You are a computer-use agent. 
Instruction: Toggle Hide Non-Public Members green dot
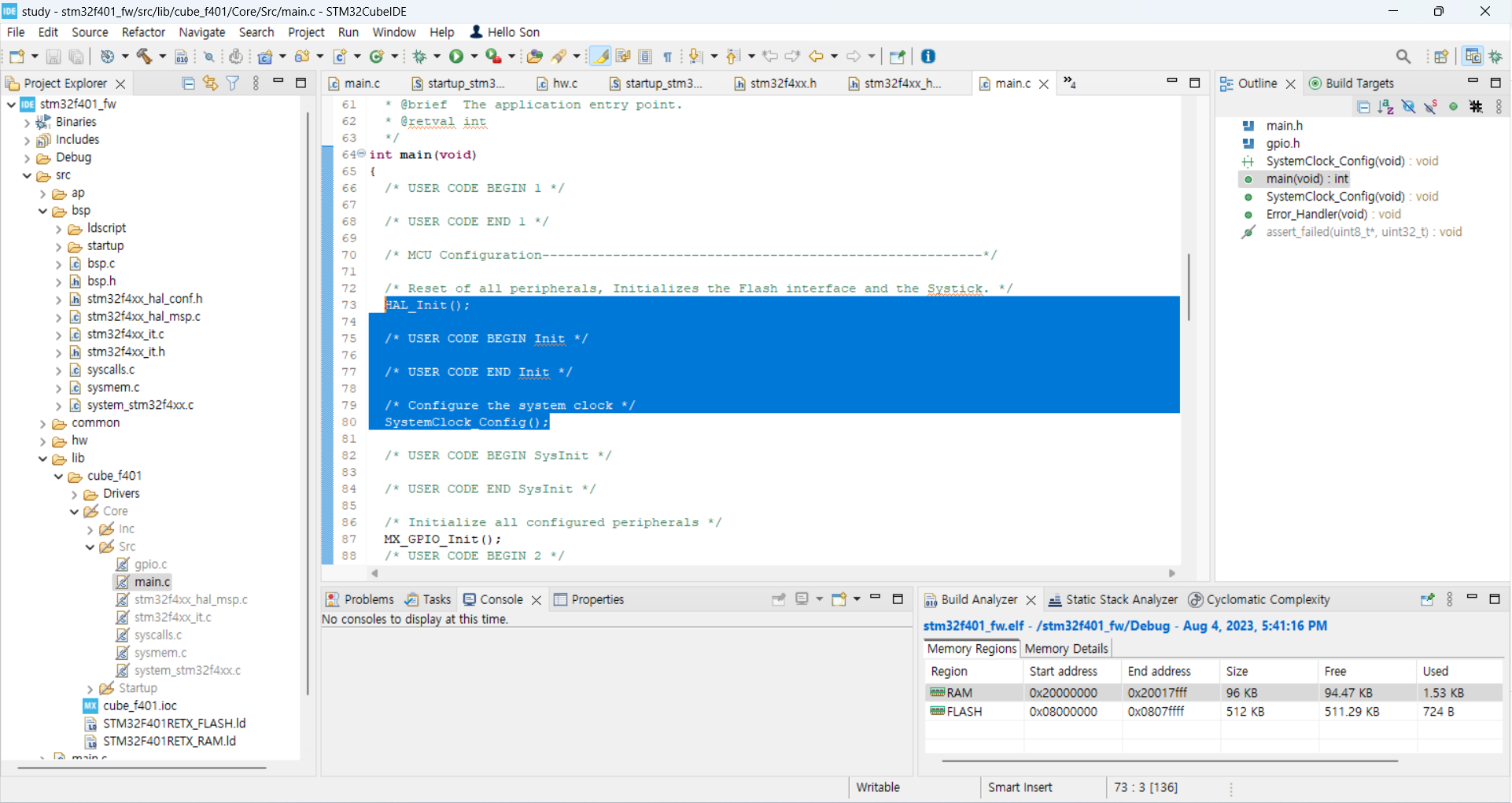(x=1453, y=107)
